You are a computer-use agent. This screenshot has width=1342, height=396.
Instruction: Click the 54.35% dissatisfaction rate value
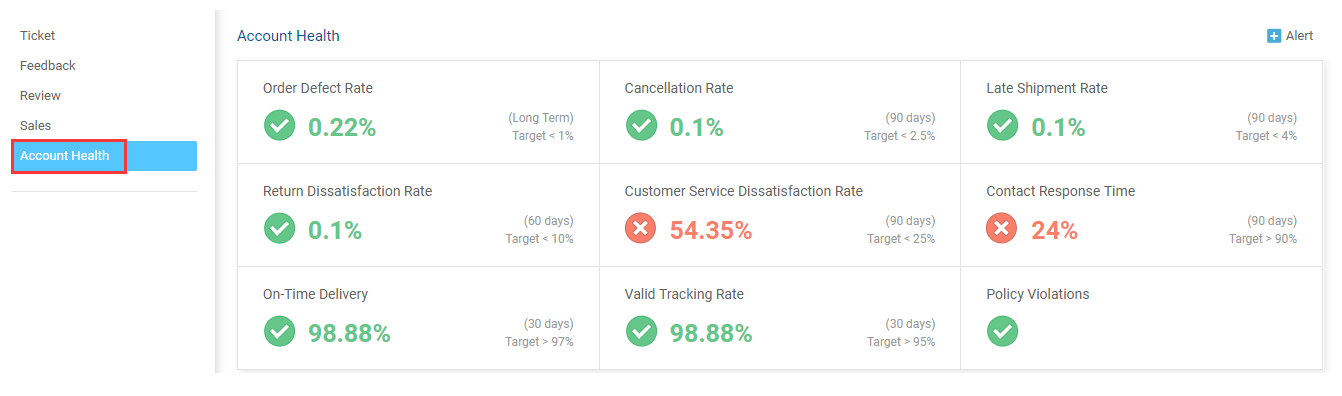711,230
